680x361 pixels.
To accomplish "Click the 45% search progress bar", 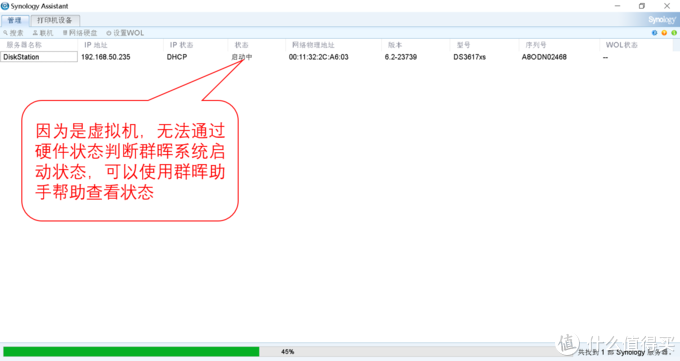I will tap(287, 351).
